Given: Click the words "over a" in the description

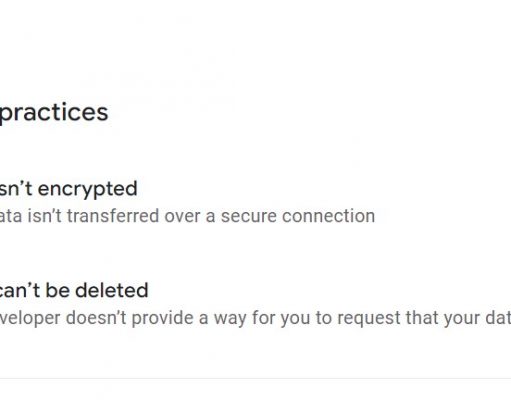Looking at the screenshot, I should tap(189, 217).
